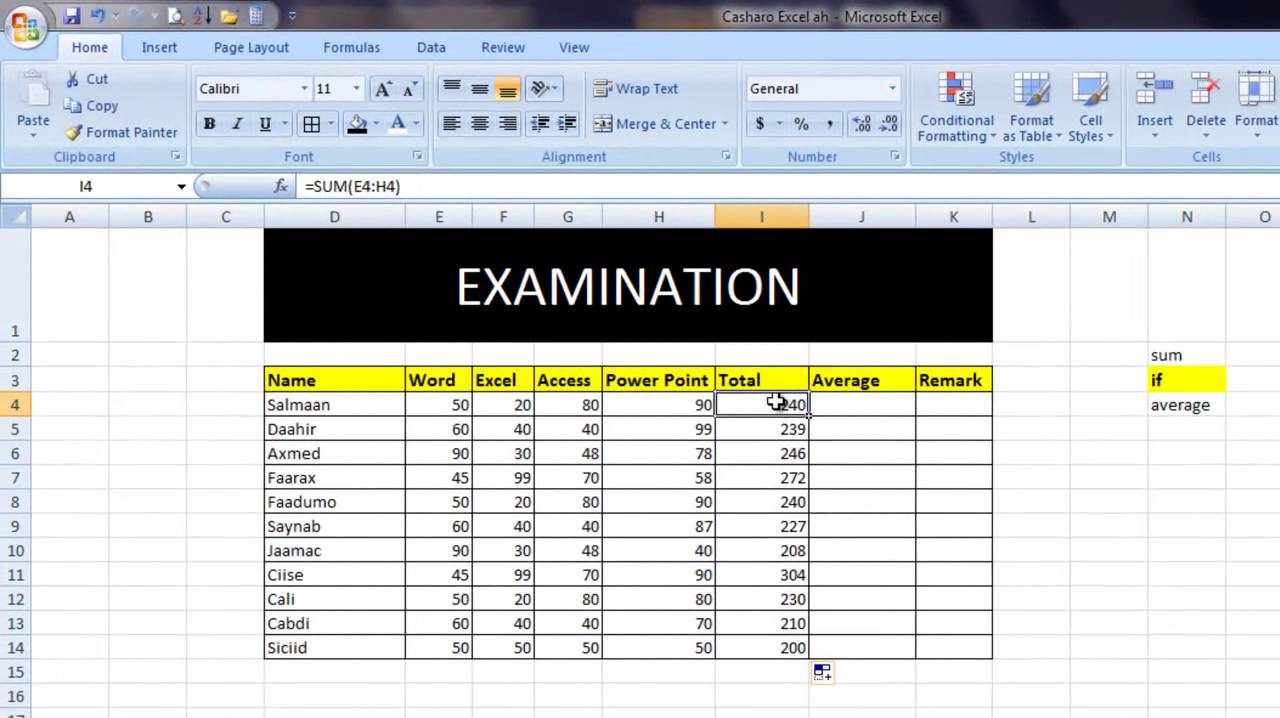The image size is (1280, 718).
Task: Activate the Format Painter
Action: coord(121,132)
